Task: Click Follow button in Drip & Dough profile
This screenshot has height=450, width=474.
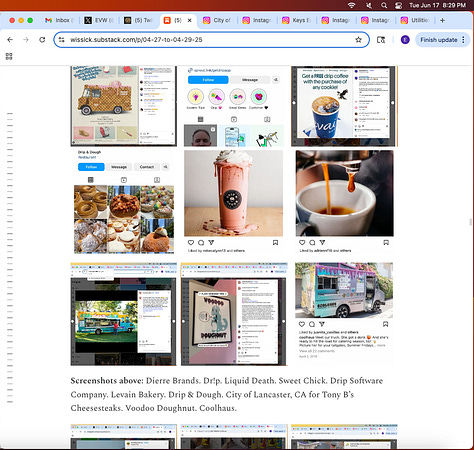Action: (x=91, y=167)
